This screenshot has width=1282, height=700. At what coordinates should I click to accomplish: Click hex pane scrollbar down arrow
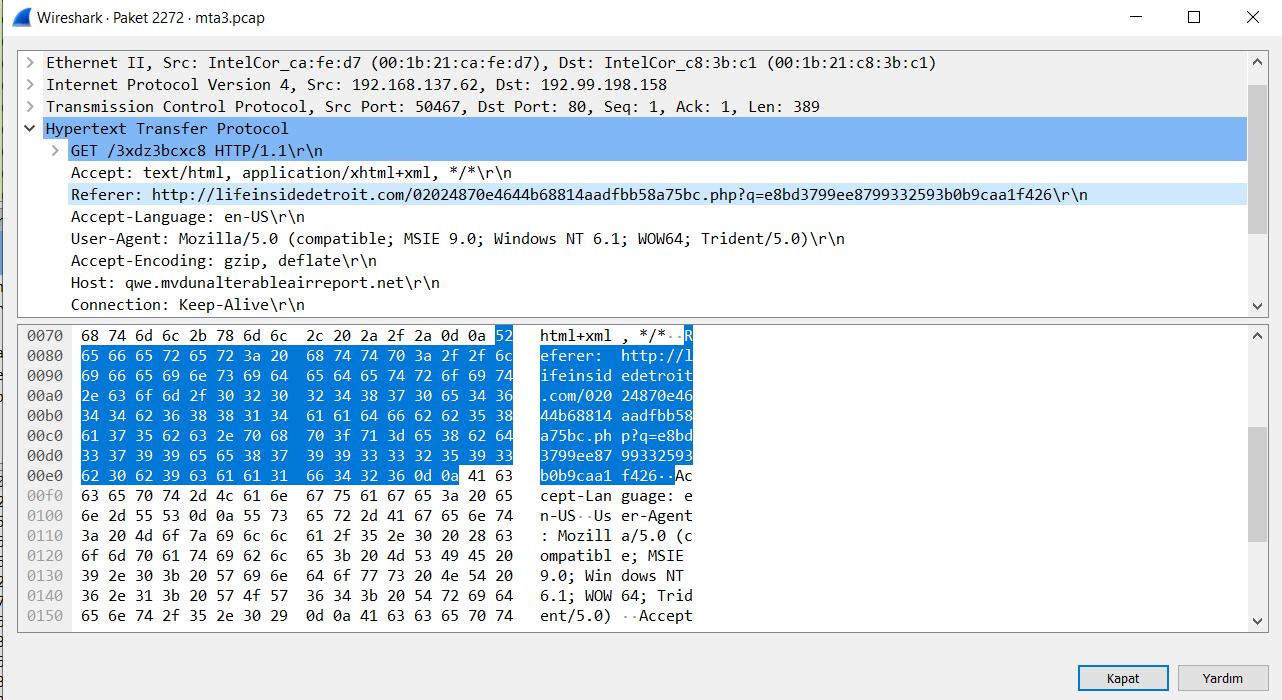1258,621
